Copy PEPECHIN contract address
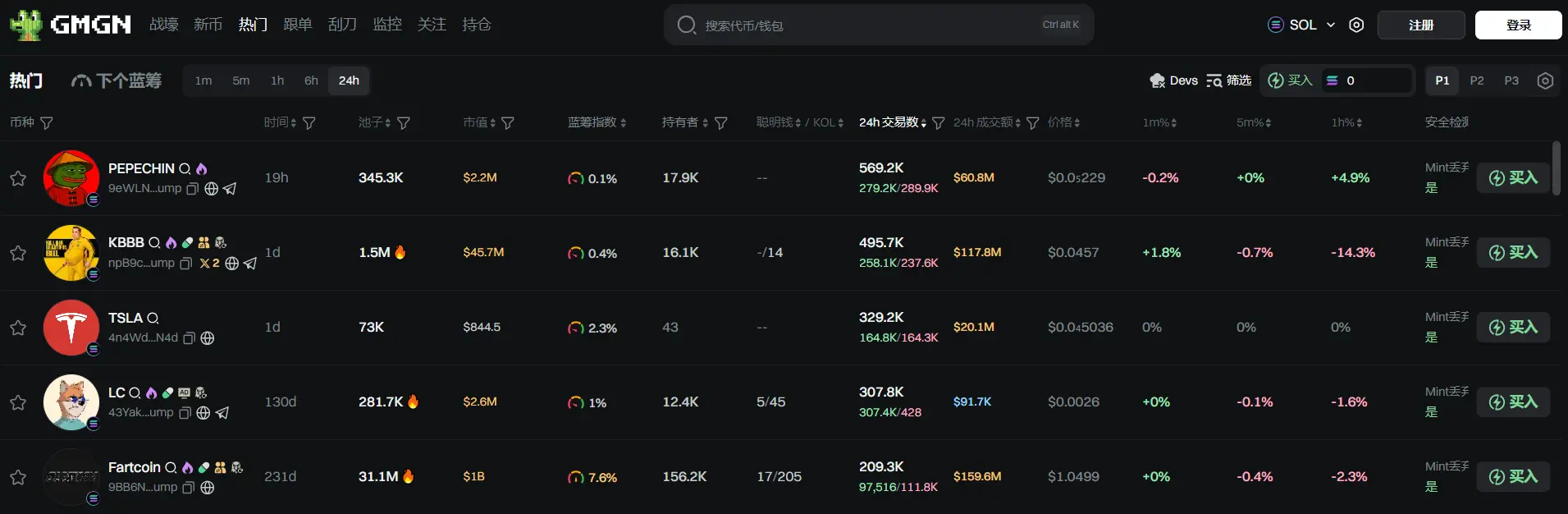This screenshot has height=514, width=1568. pyautogui.click(x=193, y=189)
